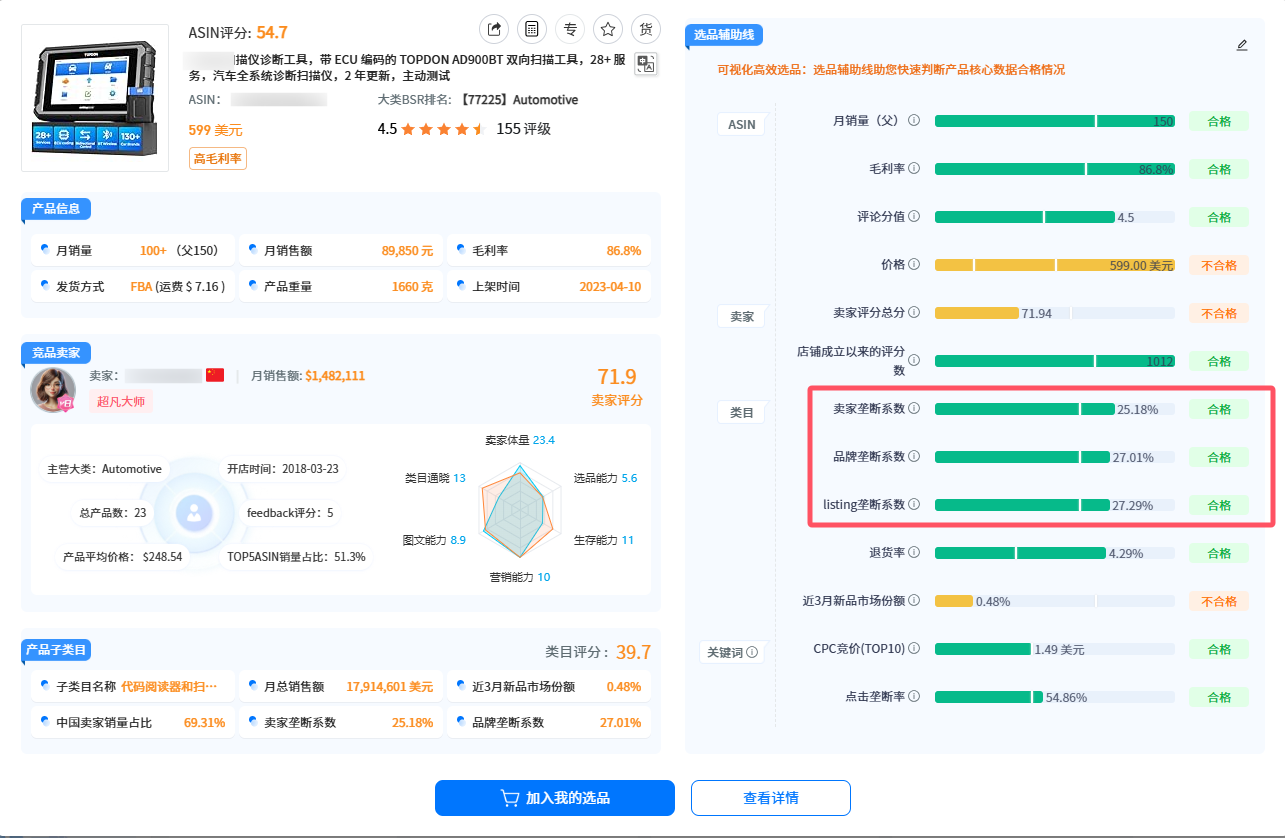Click the 专 round icon button
The width and height of the screenshot is (1285, 838).
click(570, 29)
